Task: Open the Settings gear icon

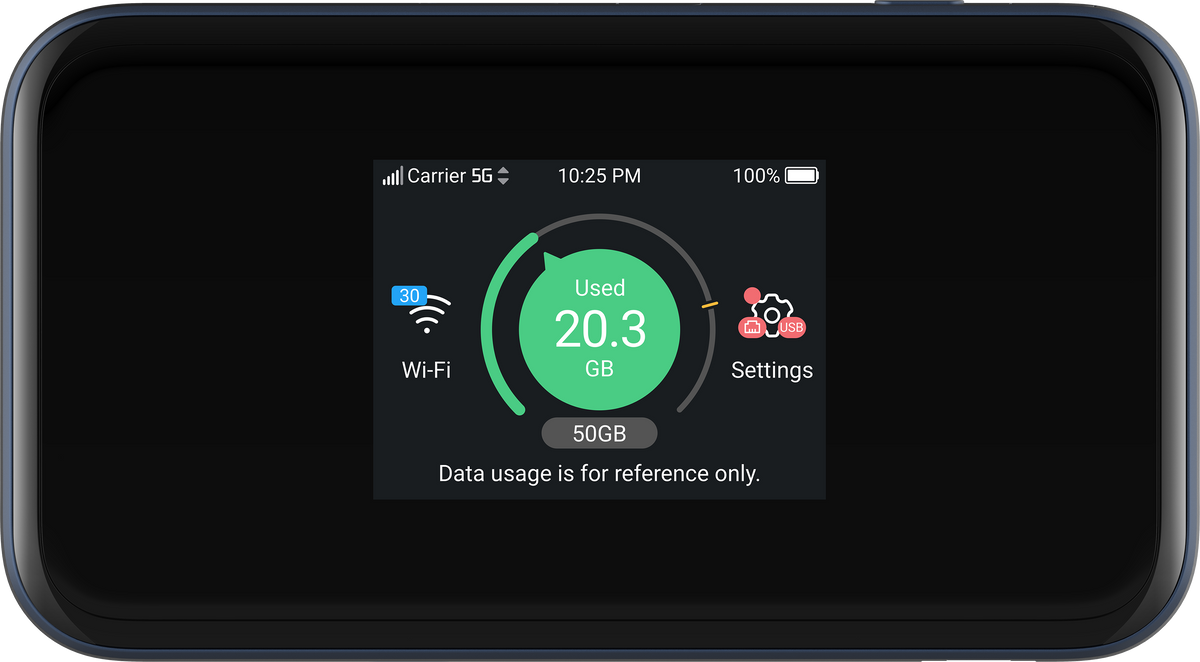Action: point(772,315)
